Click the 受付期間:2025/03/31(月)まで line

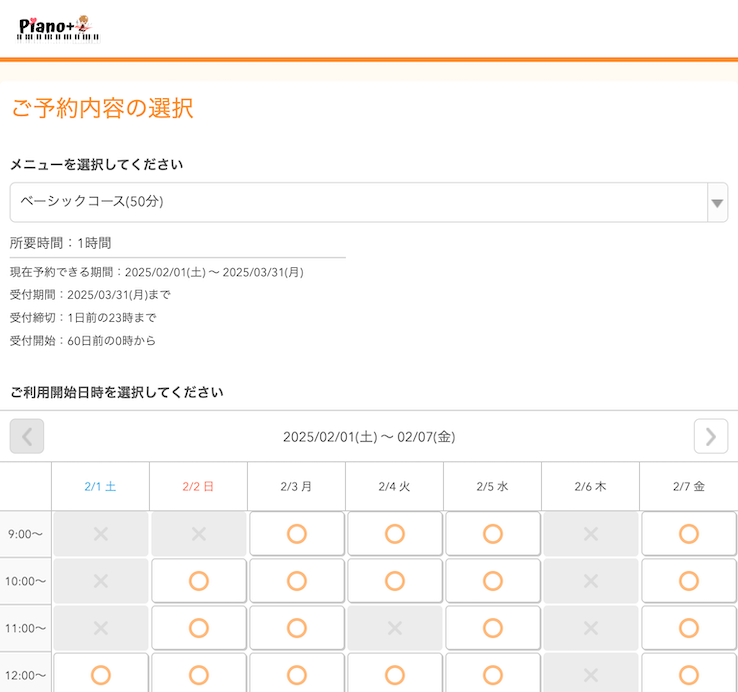[90, 295]
